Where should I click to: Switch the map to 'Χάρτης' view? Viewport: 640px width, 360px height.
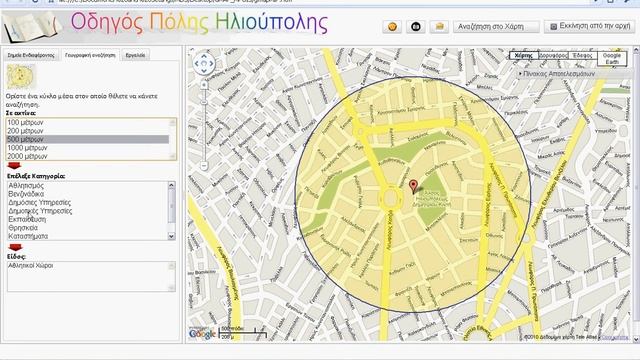click(524, 55)
